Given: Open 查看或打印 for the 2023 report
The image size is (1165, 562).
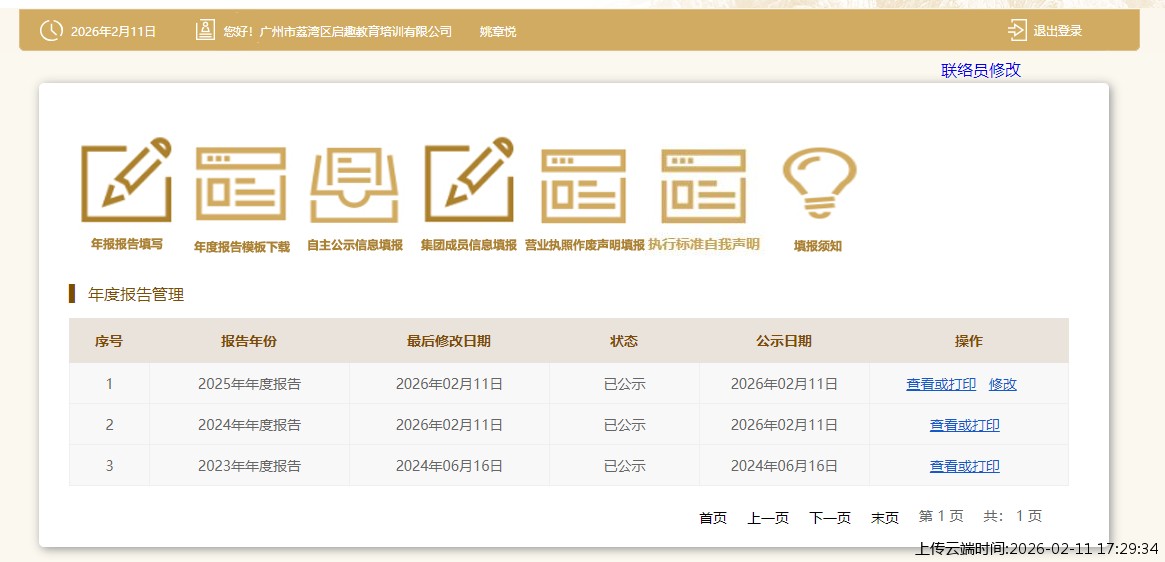Looking at the screenshot, I should pos(964,466).
